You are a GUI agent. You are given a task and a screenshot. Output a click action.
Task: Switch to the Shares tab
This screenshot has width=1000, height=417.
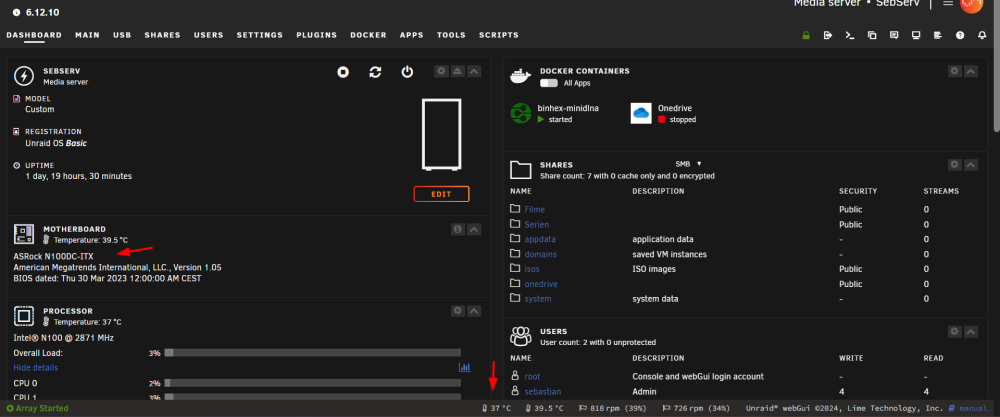point(162,35)
